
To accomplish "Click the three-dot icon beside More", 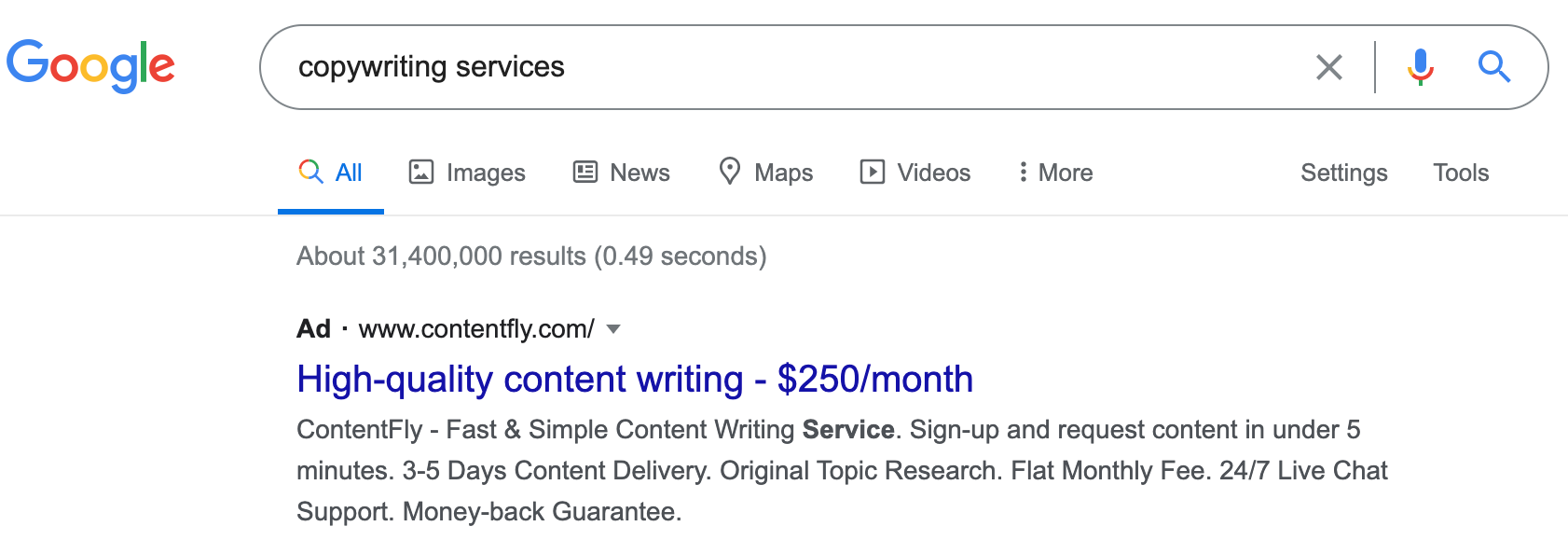I will pyautogui.click(x=1023, y=172).
